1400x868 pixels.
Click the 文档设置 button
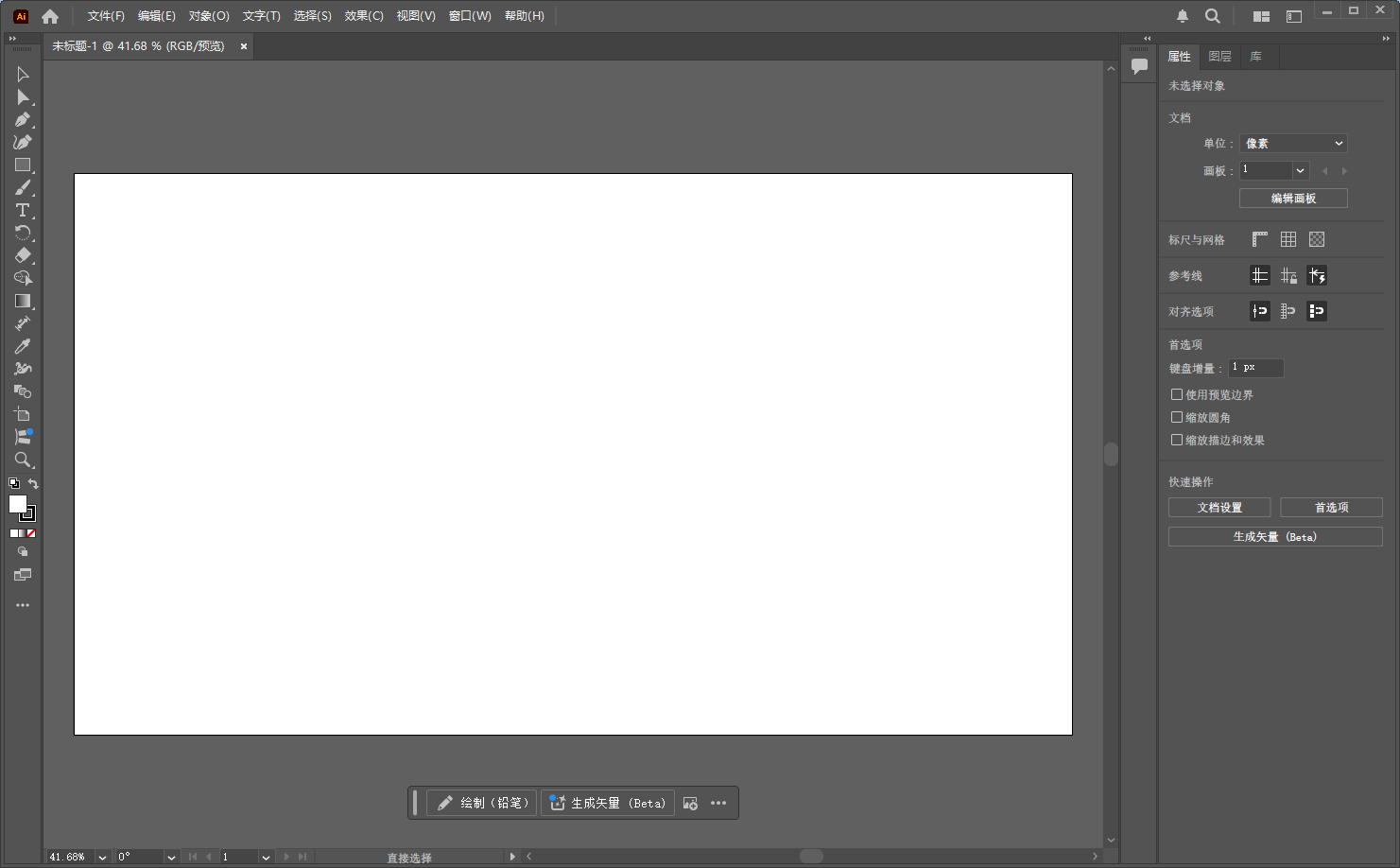1219,507
